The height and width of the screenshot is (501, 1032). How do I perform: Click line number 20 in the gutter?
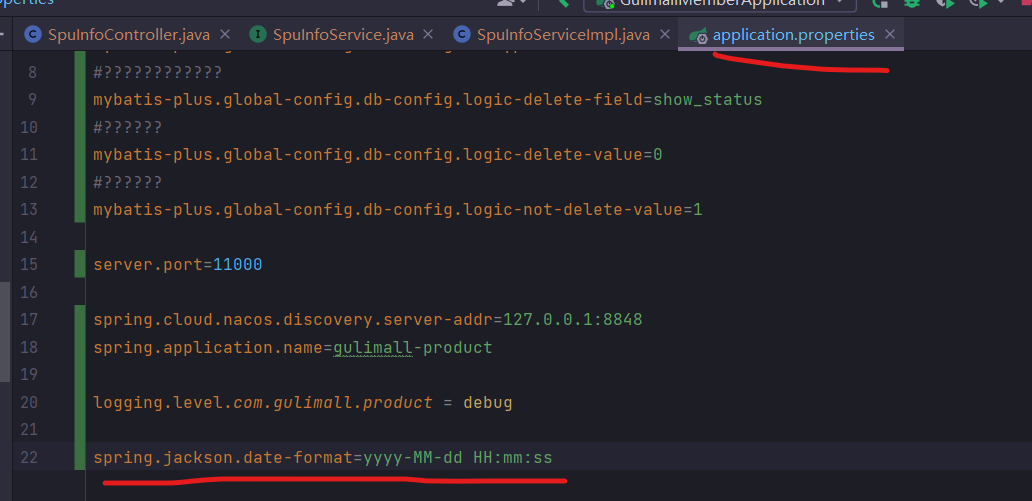coord(28,402)
